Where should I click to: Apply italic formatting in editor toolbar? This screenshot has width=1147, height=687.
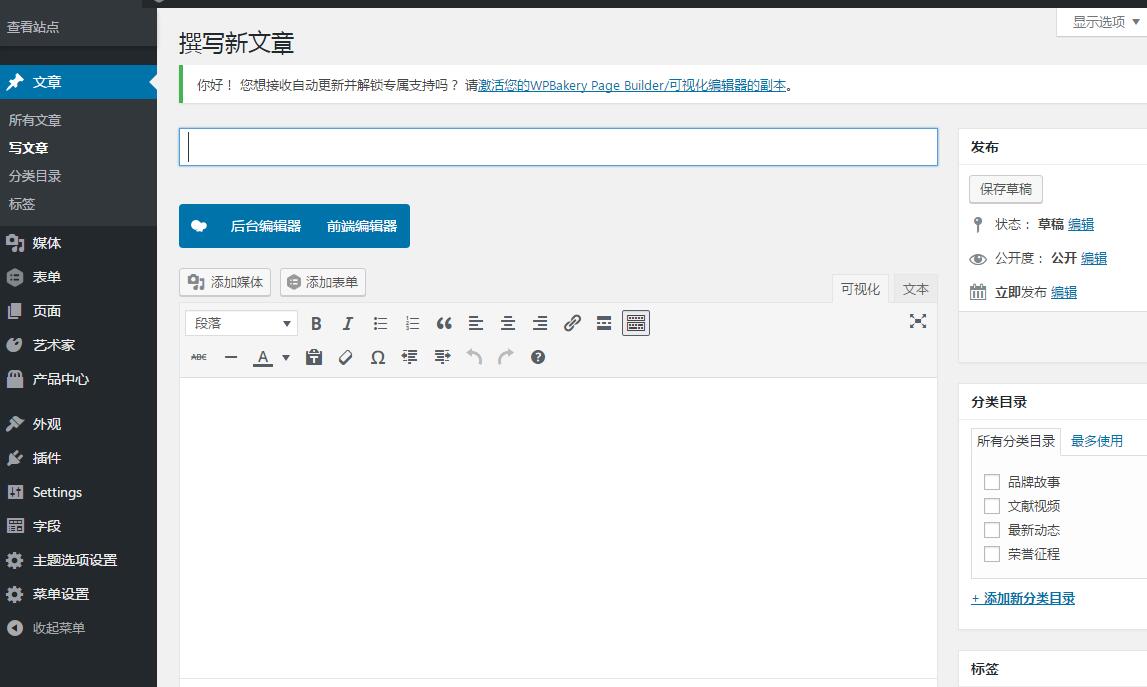(348, 323)
